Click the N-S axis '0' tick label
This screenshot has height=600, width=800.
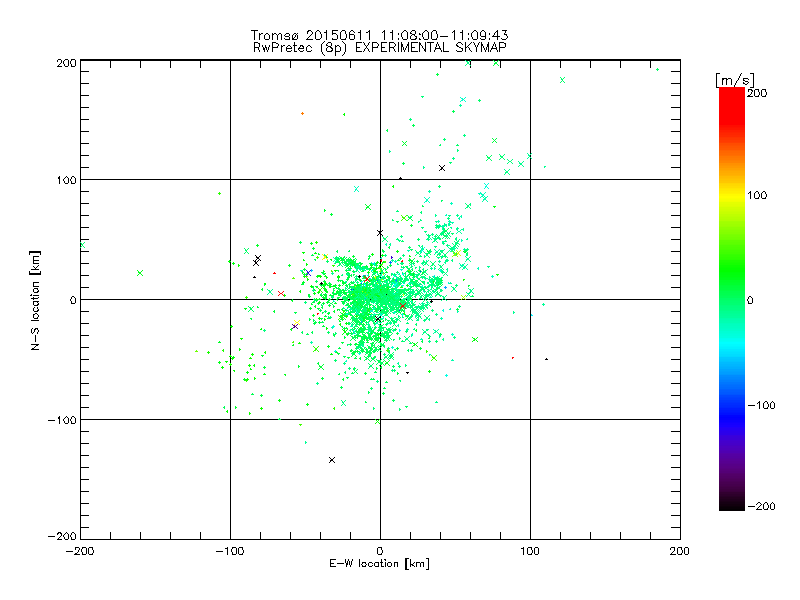point(73,300)
